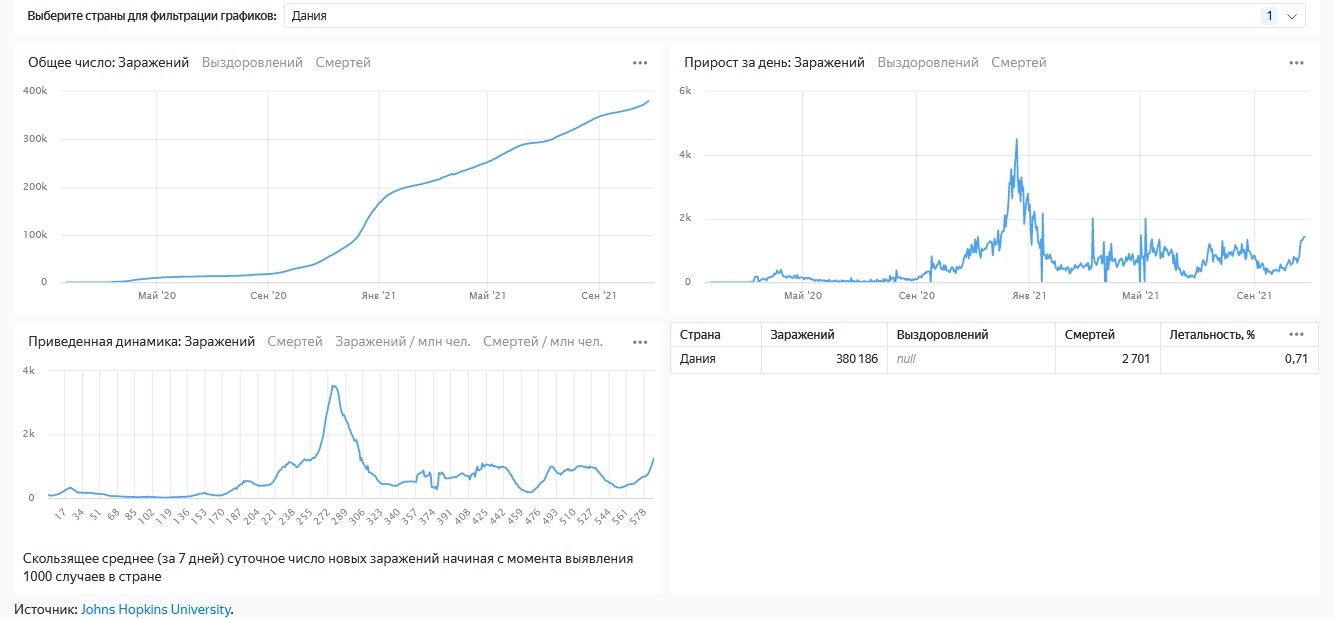Select Смертей / млн чел. tab

pos(543,342)
